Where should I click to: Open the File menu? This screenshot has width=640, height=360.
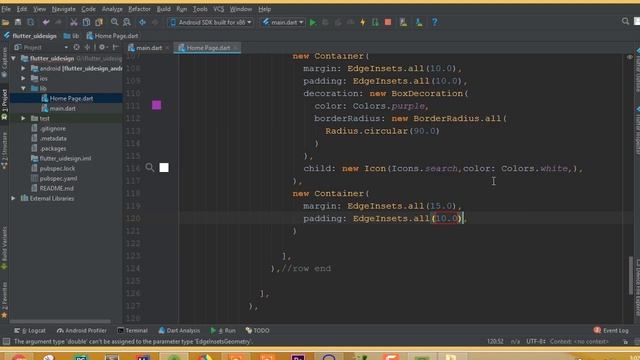click(x=6, y=9)
